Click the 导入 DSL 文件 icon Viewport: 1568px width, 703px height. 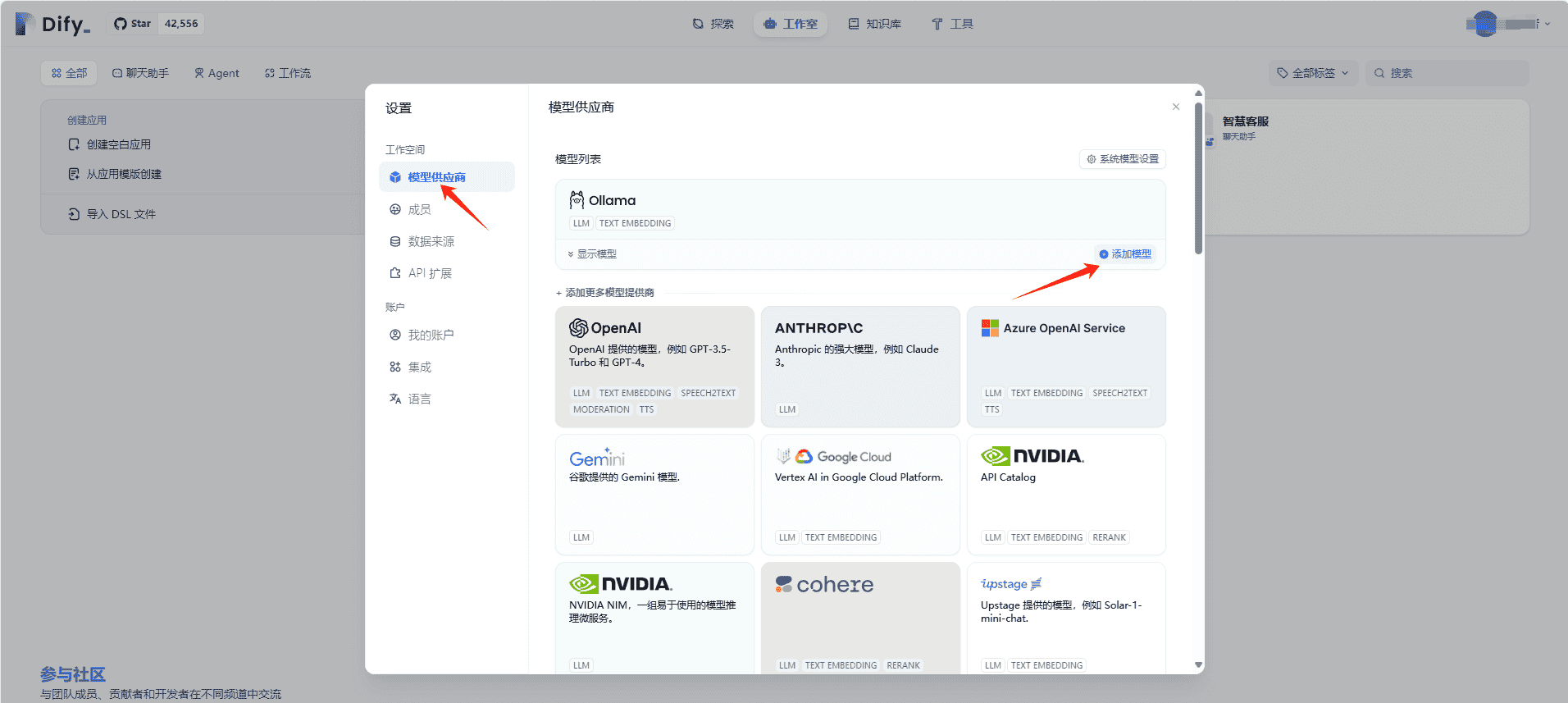(x=74, y=214)
